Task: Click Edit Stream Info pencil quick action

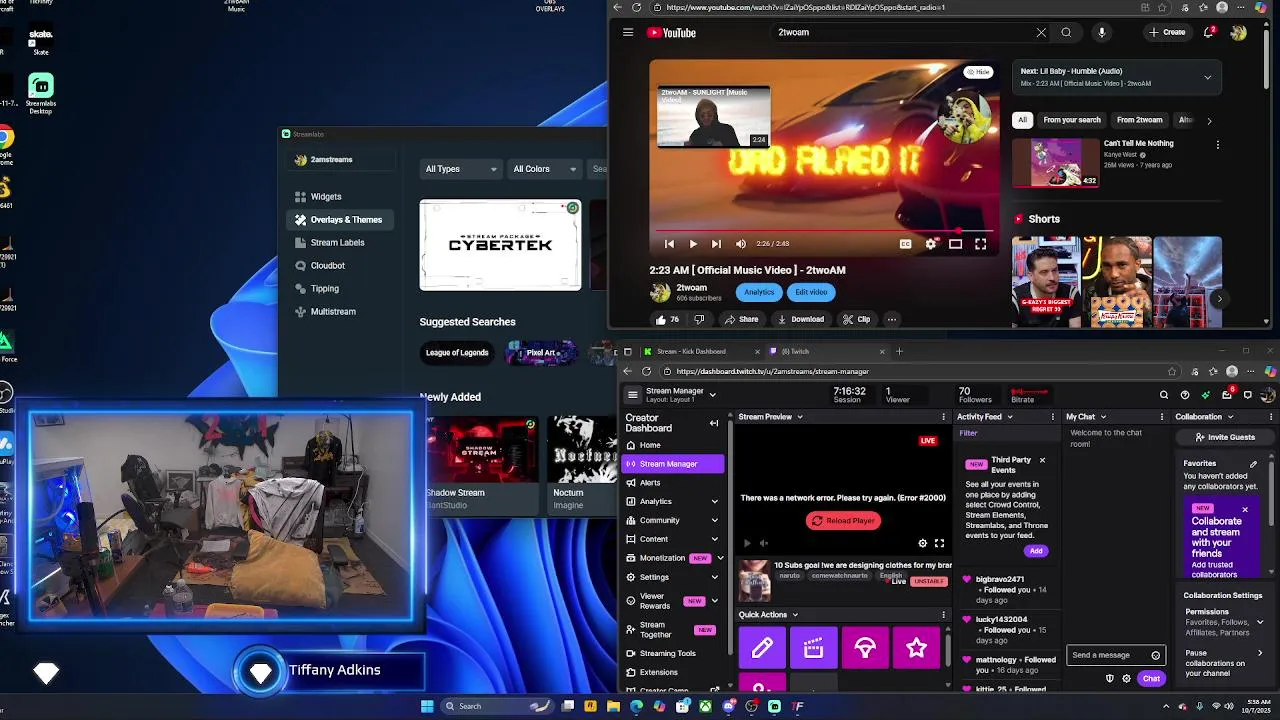Action: 762,649
